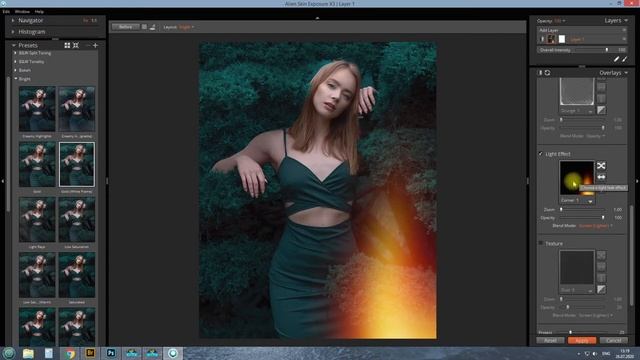Toggle Layer 1 visibility

coord(542,39)
